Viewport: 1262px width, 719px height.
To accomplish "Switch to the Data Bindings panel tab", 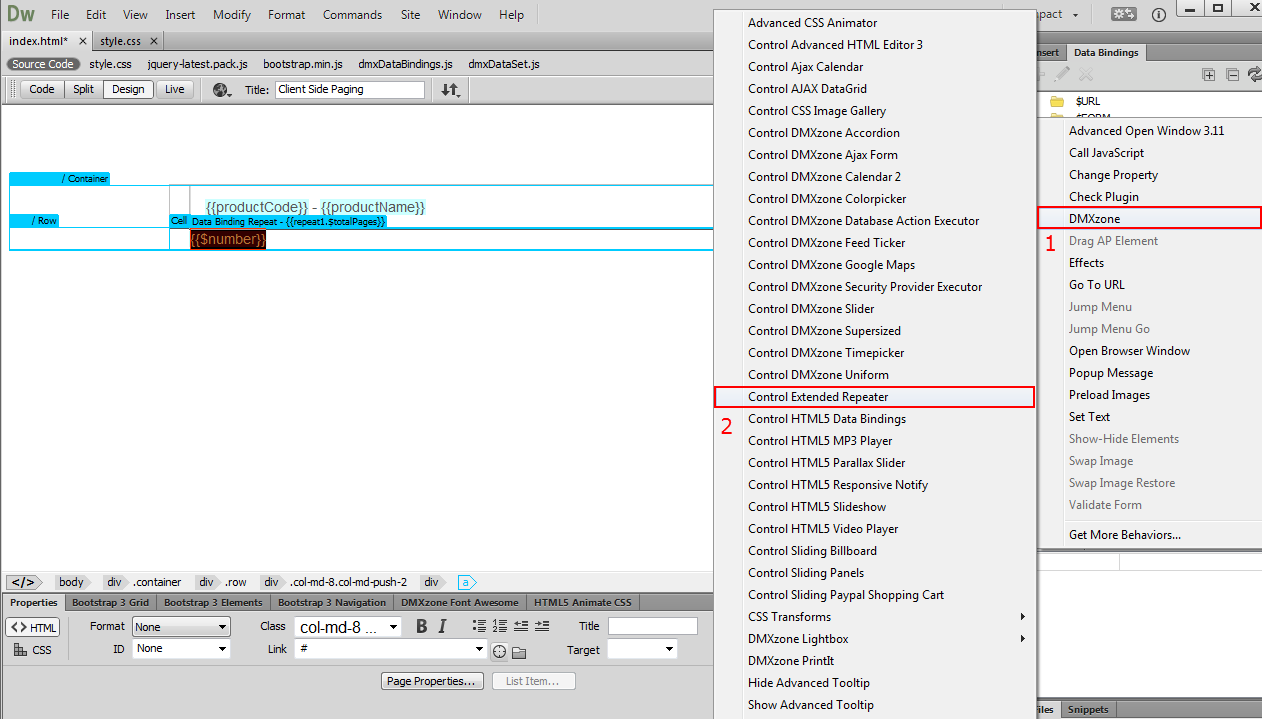I will click(1105, 53).
